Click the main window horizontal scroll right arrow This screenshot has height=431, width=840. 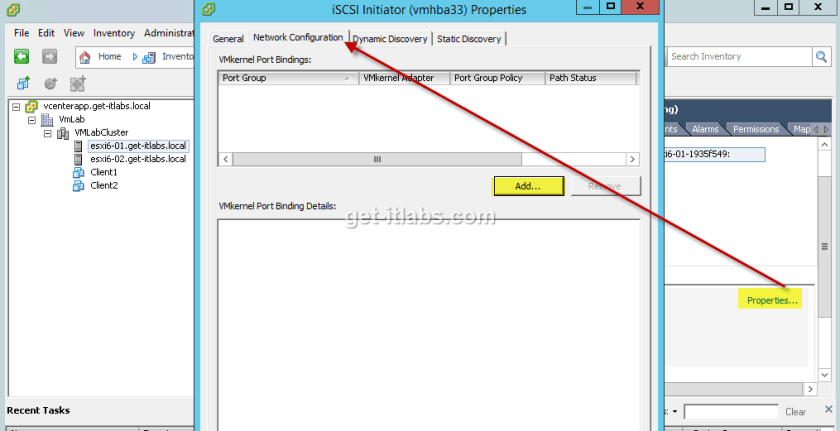coord(811,389)
